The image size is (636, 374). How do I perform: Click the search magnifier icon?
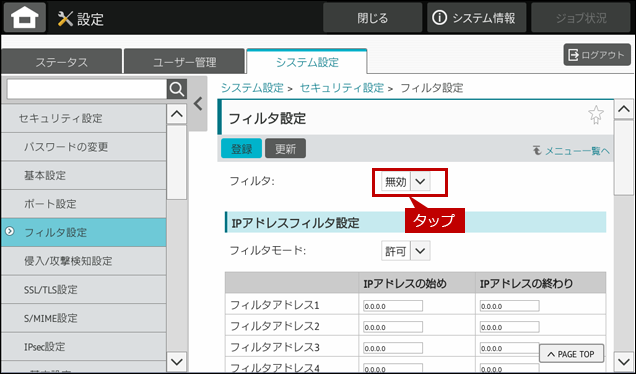(x=177, y=89)
